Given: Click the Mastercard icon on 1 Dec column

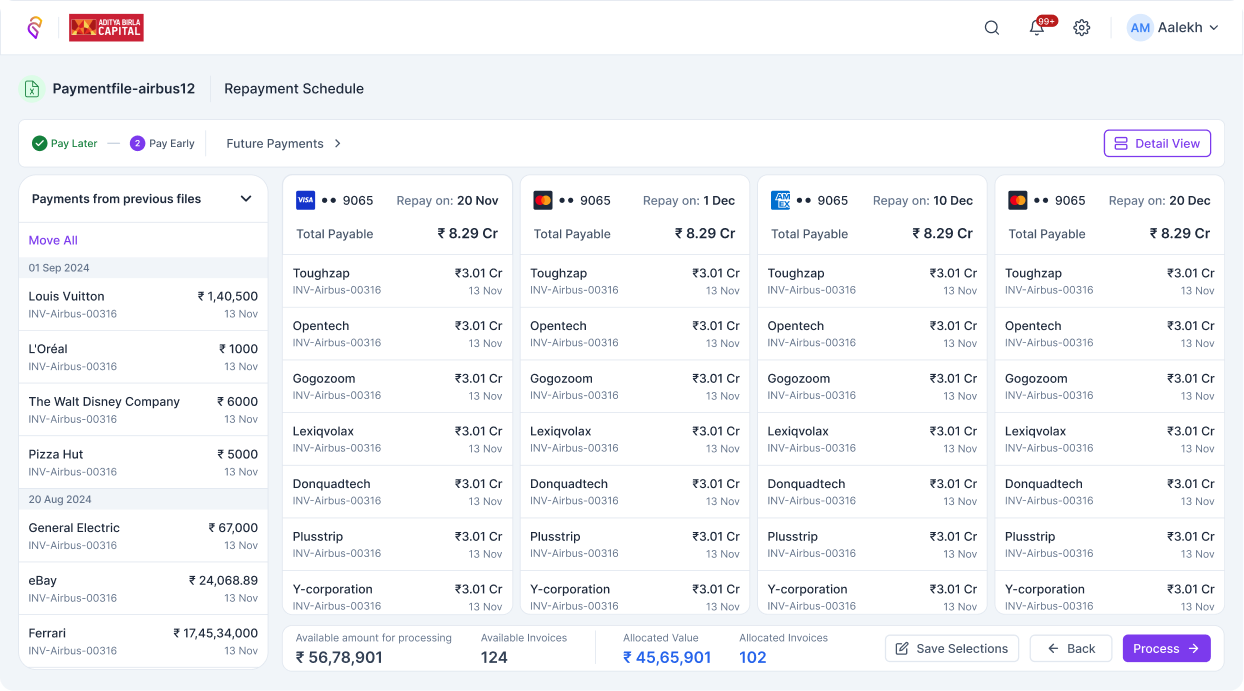Looking at the screenshot, I should pos(543,200).
